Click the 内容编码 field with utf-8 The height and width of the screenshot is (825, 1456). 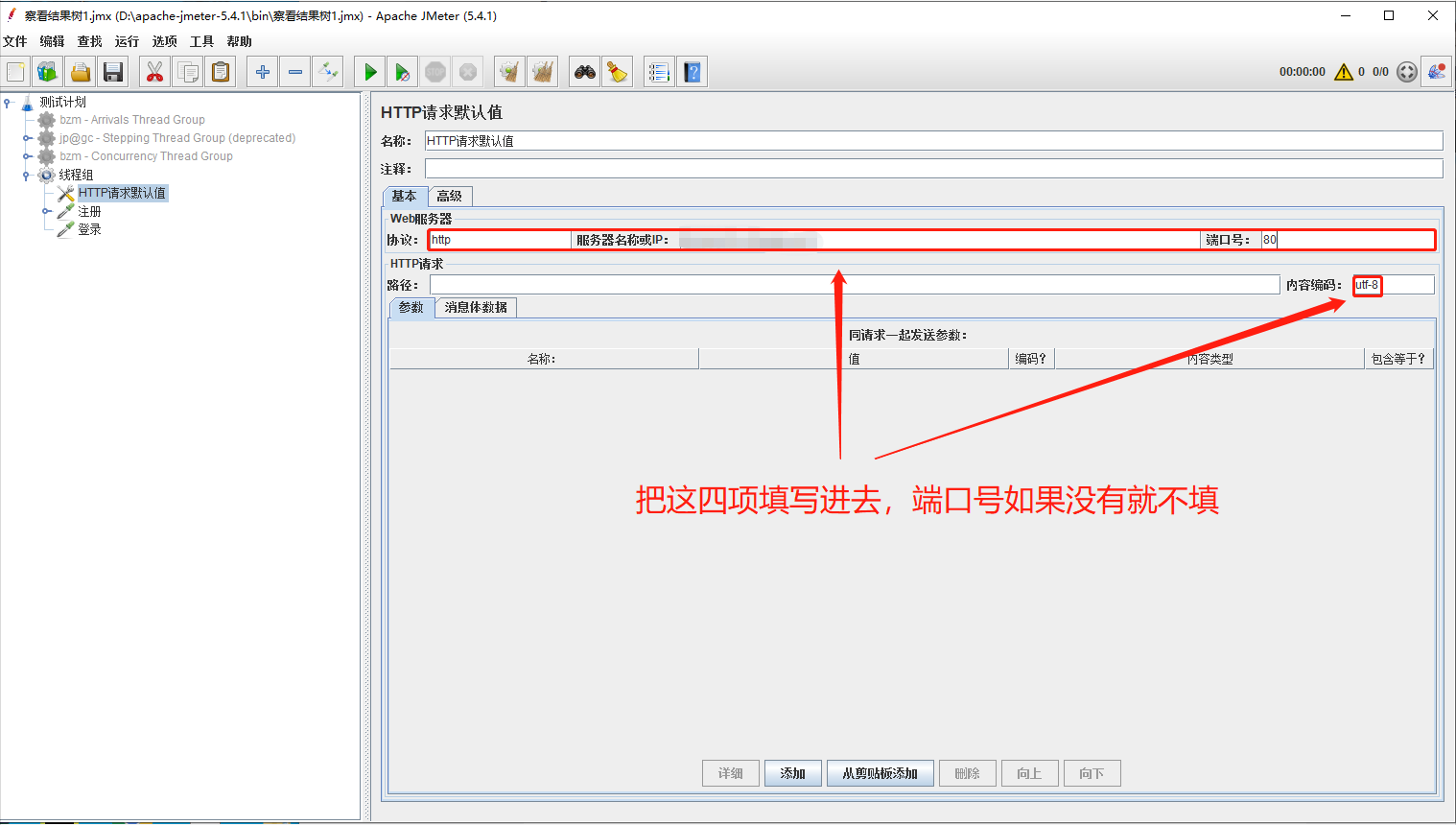[1394, 285]
